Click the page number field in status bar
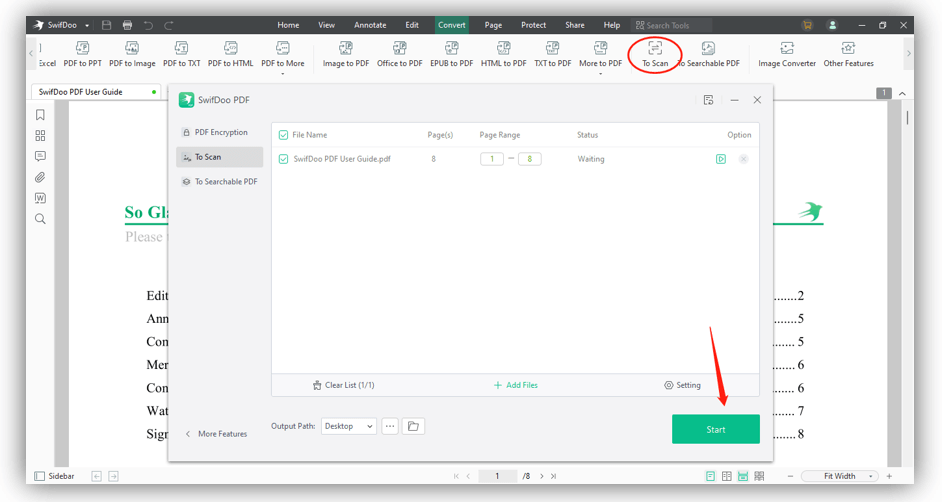Image resolution: width=942 pixels, height=502 pixels. (x=497, y=476)
